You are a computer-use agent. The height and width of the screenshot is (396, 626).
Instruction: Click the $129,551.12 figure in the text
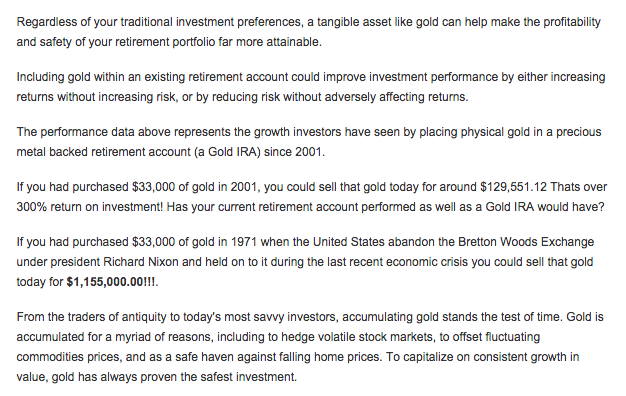513,187
